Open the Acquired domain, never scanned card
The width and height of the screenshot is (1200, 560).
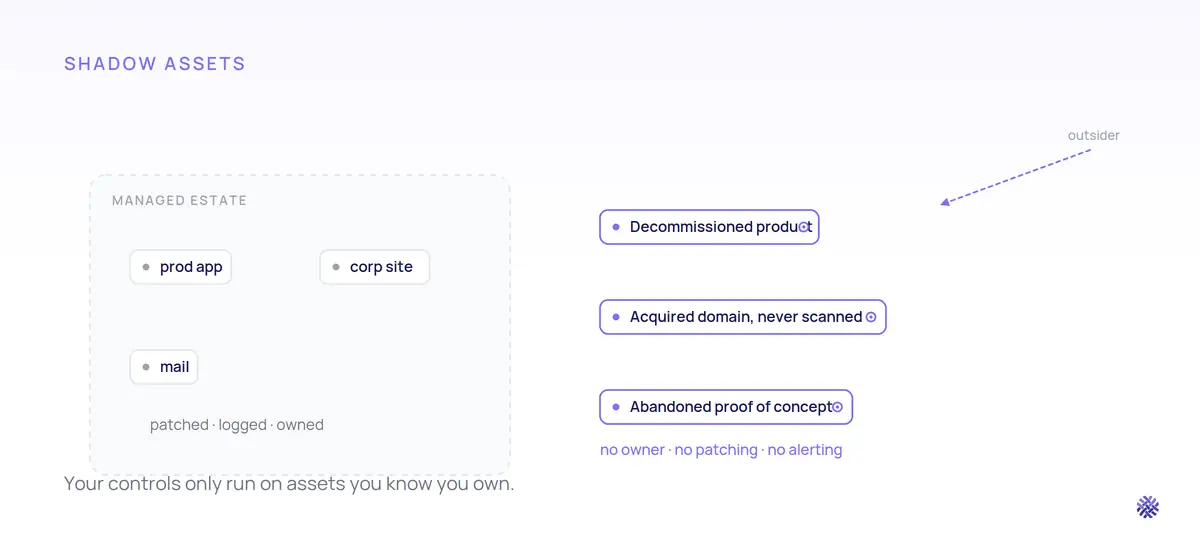(743, 317)
